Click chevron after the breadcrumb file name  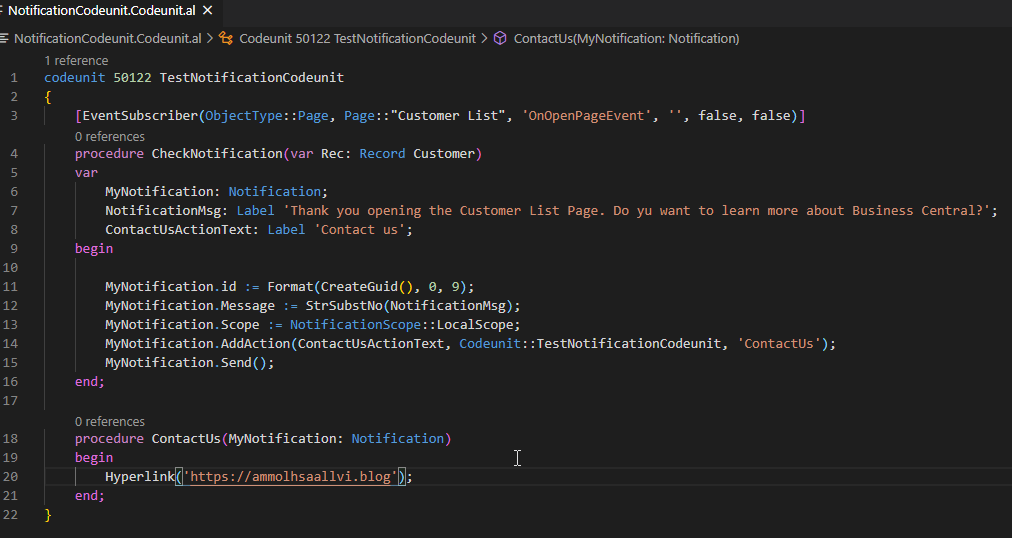(x=211, y=38)
